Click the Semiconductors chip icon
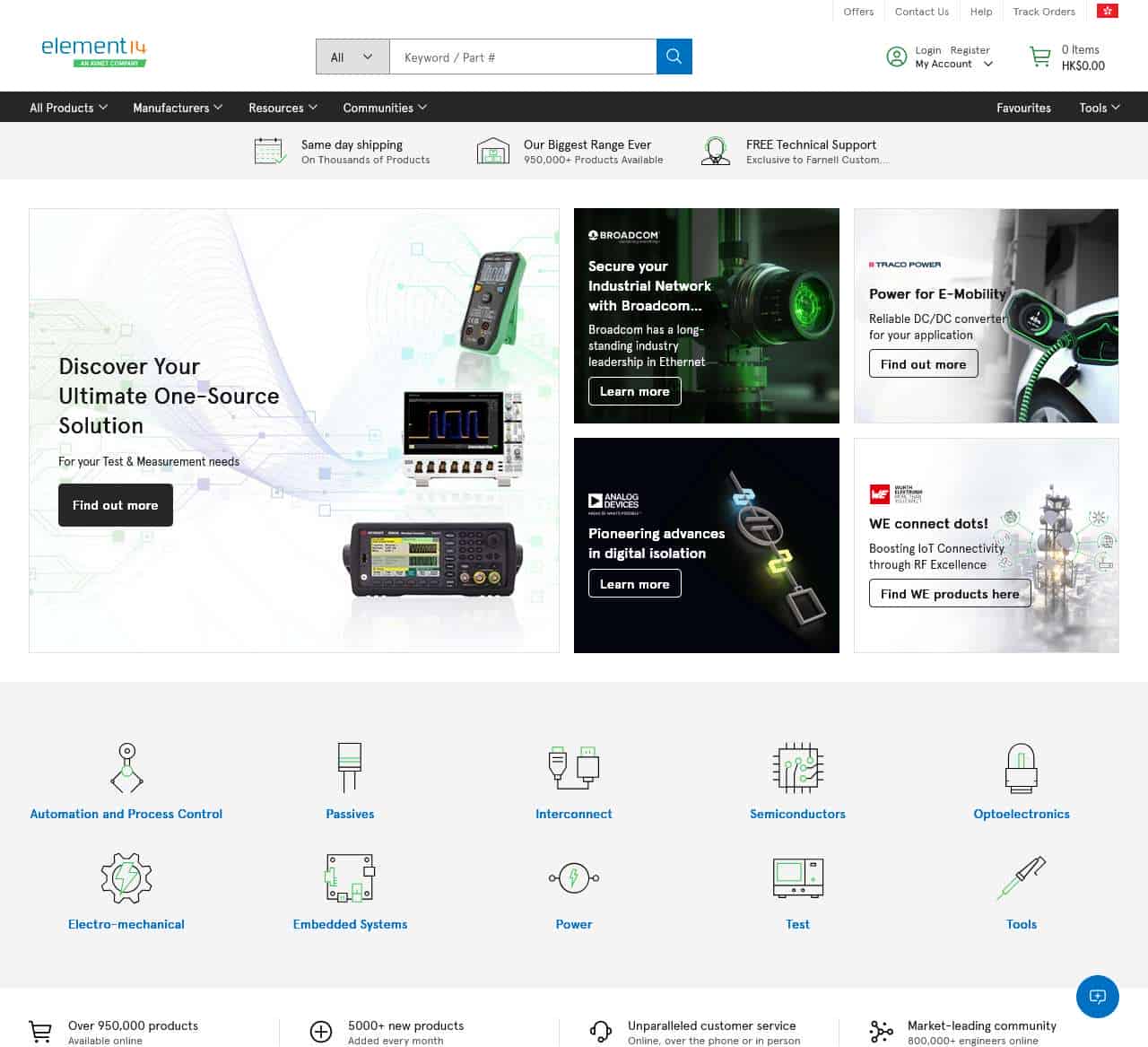1148x1047 pixels. tap(797, 768)
